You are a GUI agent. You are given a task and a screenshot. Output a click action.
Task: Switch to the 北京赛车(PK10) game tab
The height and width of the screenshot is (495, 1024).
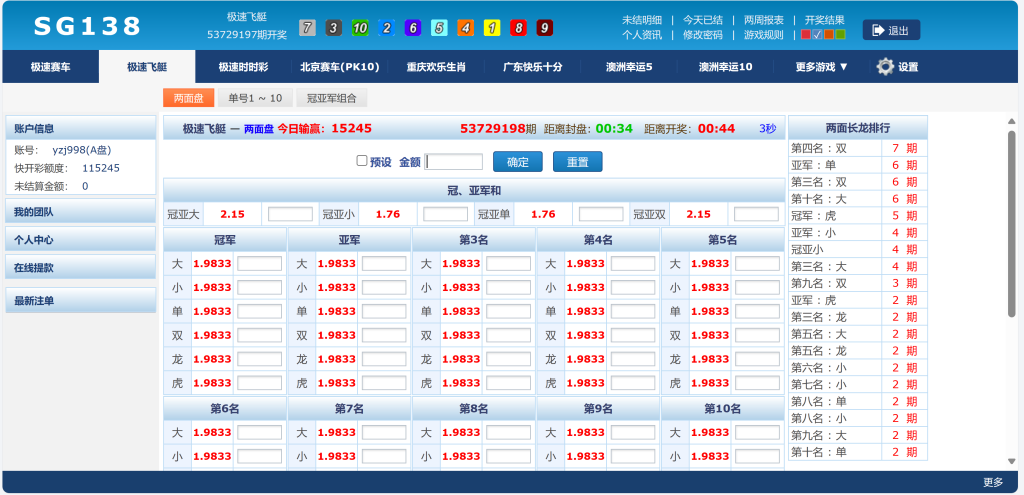coord(340,67)
